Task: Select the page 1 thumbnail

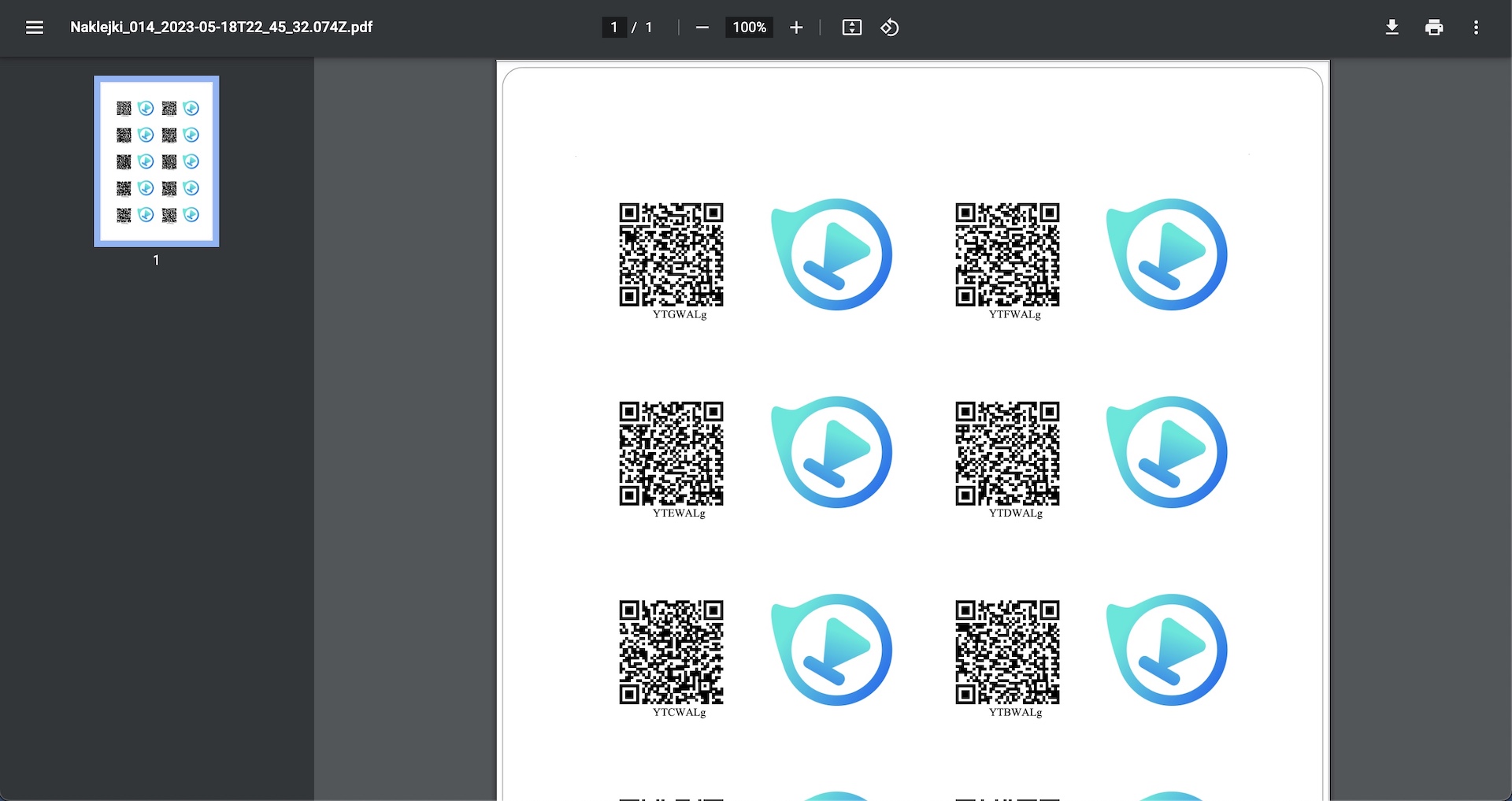Action: (x=157, y=161)
